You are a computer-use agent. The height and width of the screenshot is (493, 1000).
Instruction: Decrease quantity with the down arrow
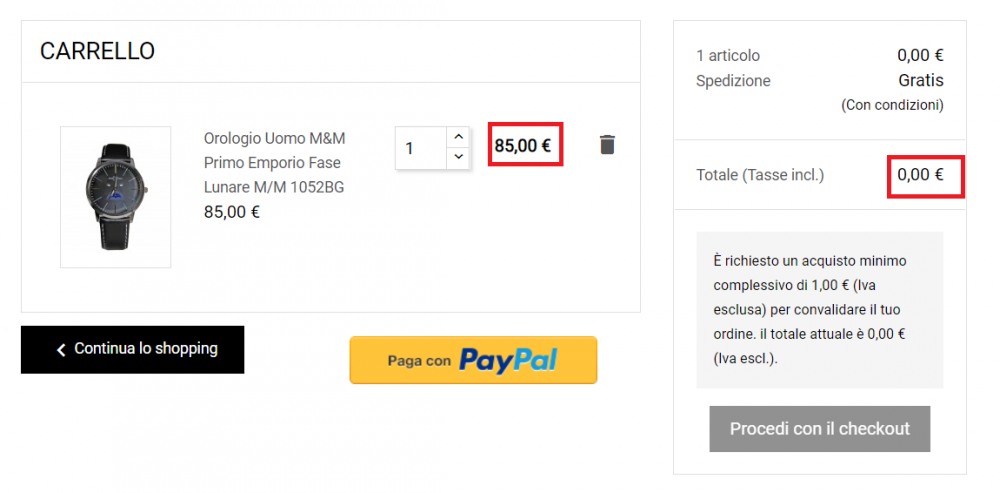458,157
